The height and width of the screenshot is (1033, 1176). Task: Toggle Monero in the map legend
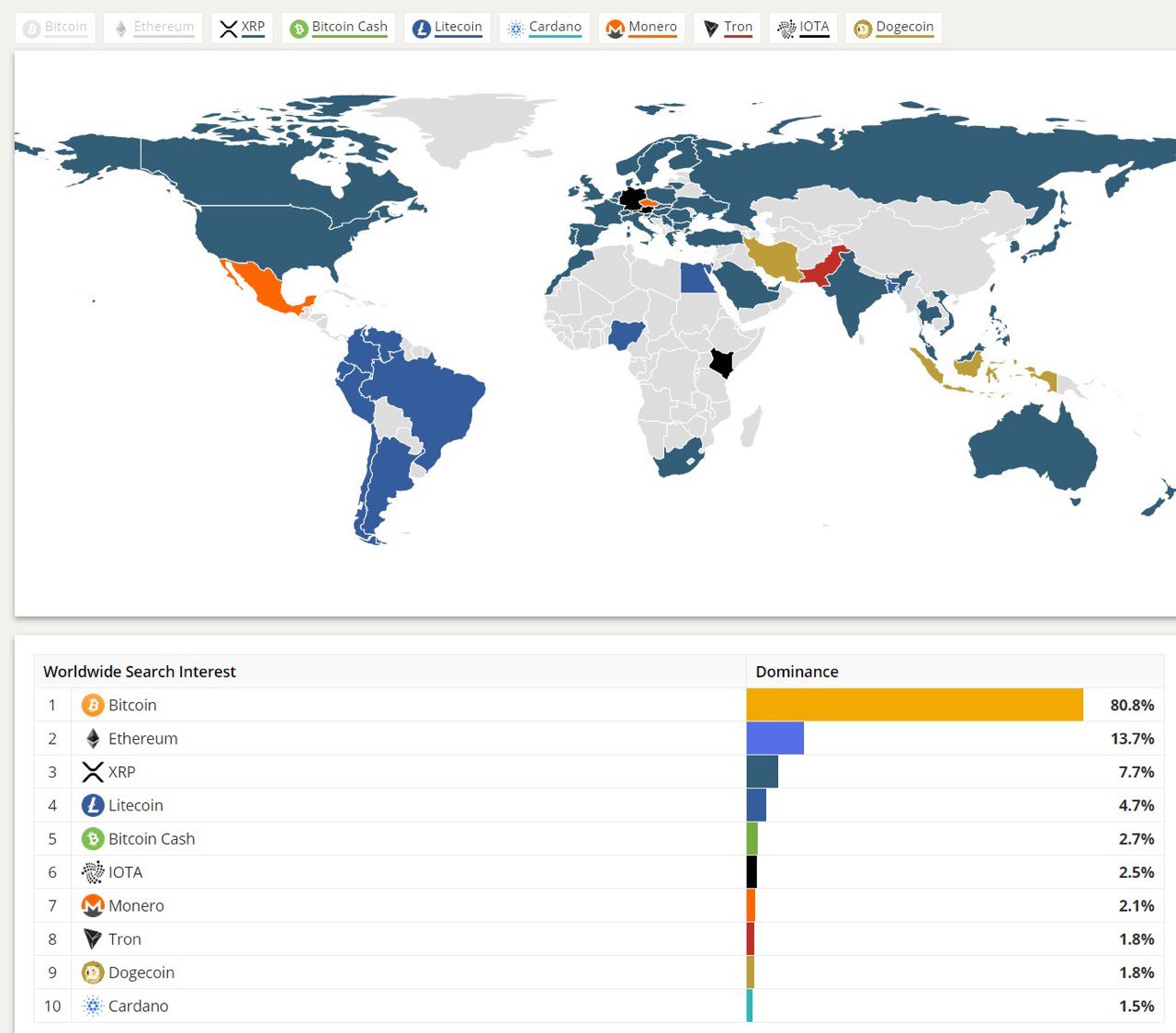point(641,28)
